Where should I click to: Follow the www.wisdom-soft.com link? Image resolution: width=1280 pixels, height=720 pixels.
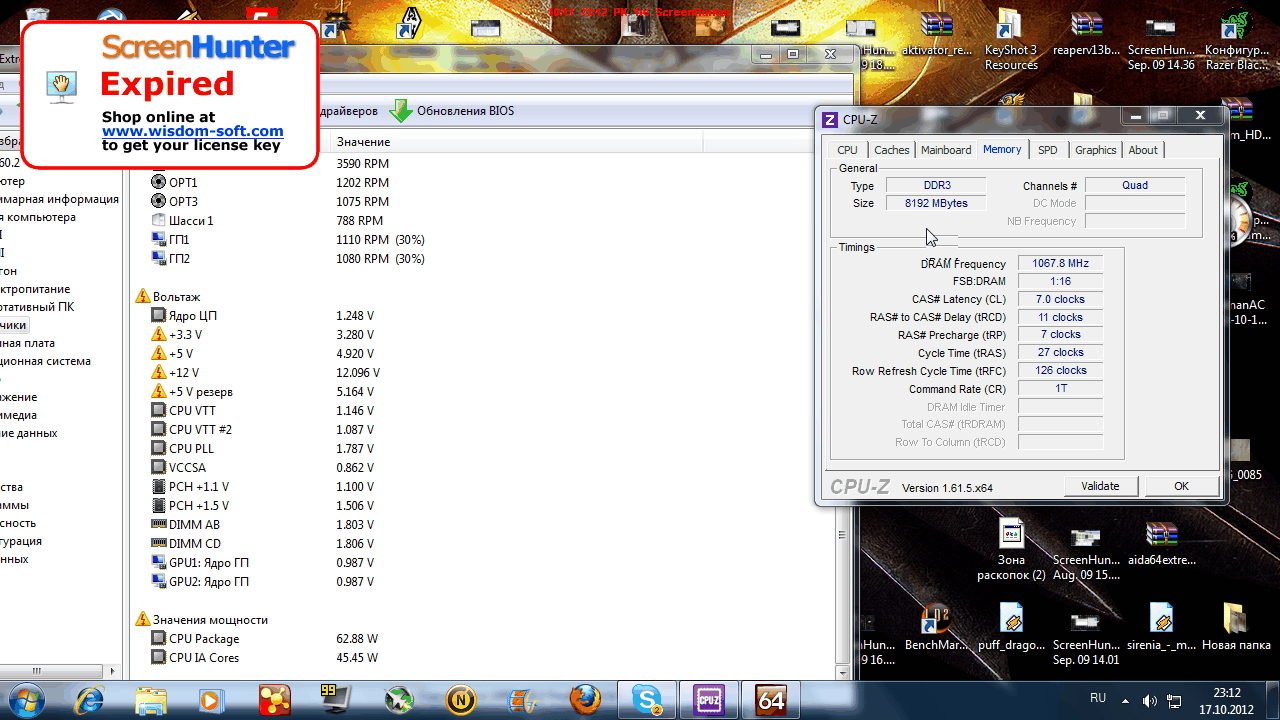pyautogui.click(x=192, y=131)
